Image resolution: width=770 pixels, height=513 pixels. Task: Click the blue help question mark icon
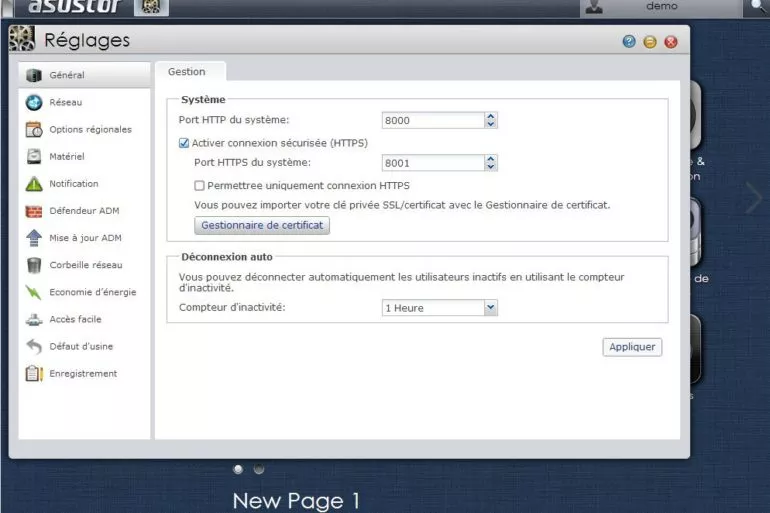[629, 42]
